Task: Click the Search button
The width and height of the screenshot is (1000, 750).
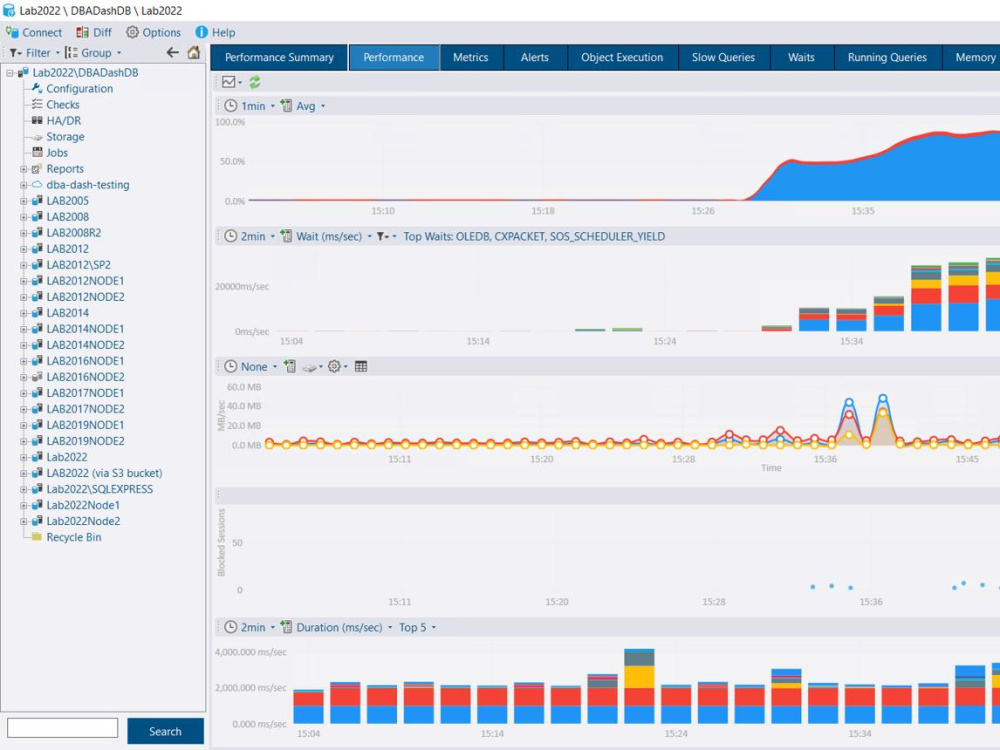Action: [165, 732]
